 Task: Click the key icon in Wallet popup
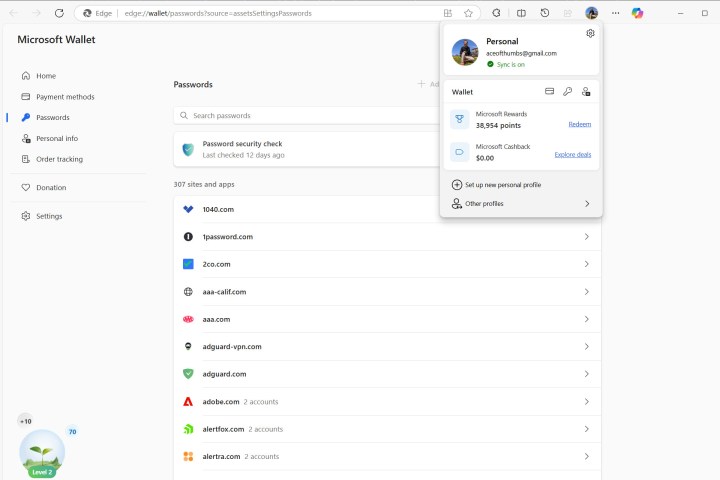click(567, 91)
